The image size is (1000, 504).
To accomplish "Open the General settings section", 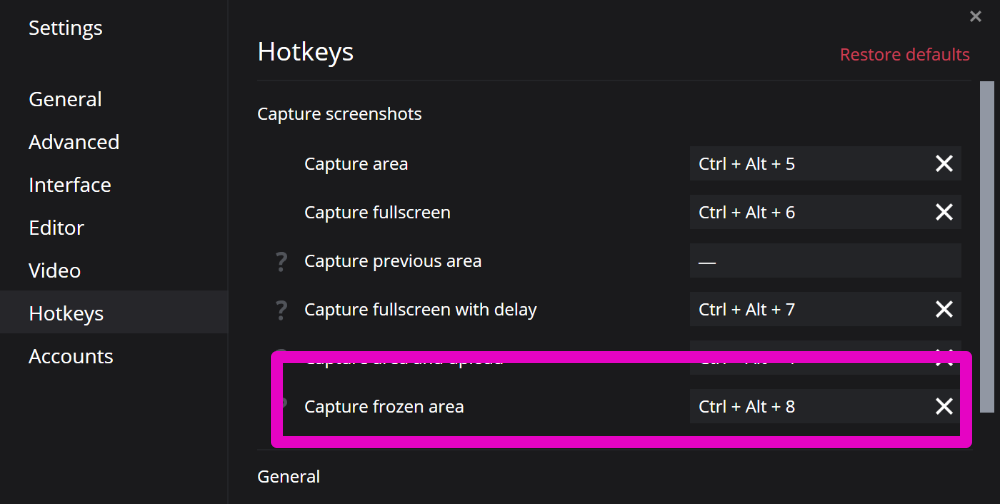I will (x=65, y=99).
